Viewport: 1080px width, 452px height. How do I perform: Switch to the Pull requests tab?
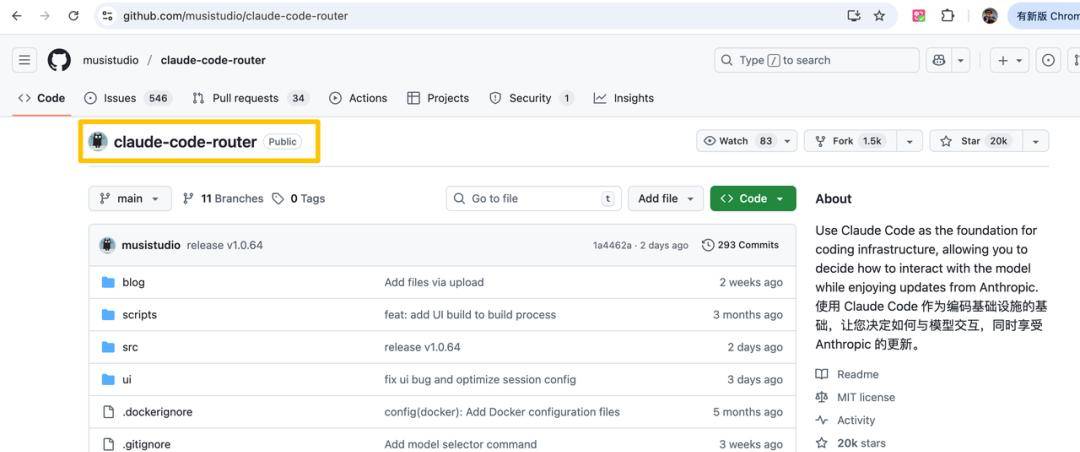(x=245, y=98)
